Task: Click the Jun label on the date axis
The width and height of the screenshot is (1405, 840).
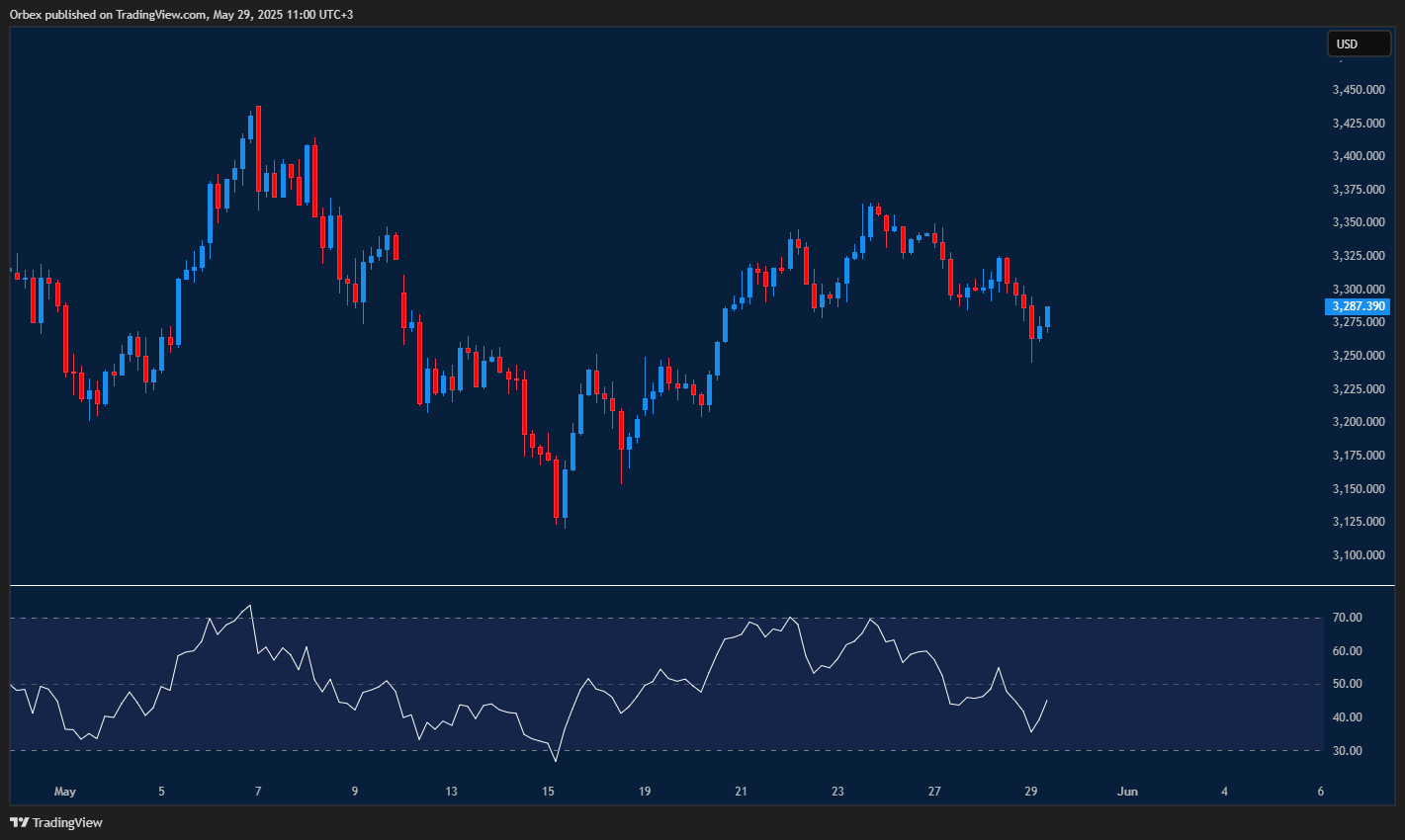Action: (1127, 791)
